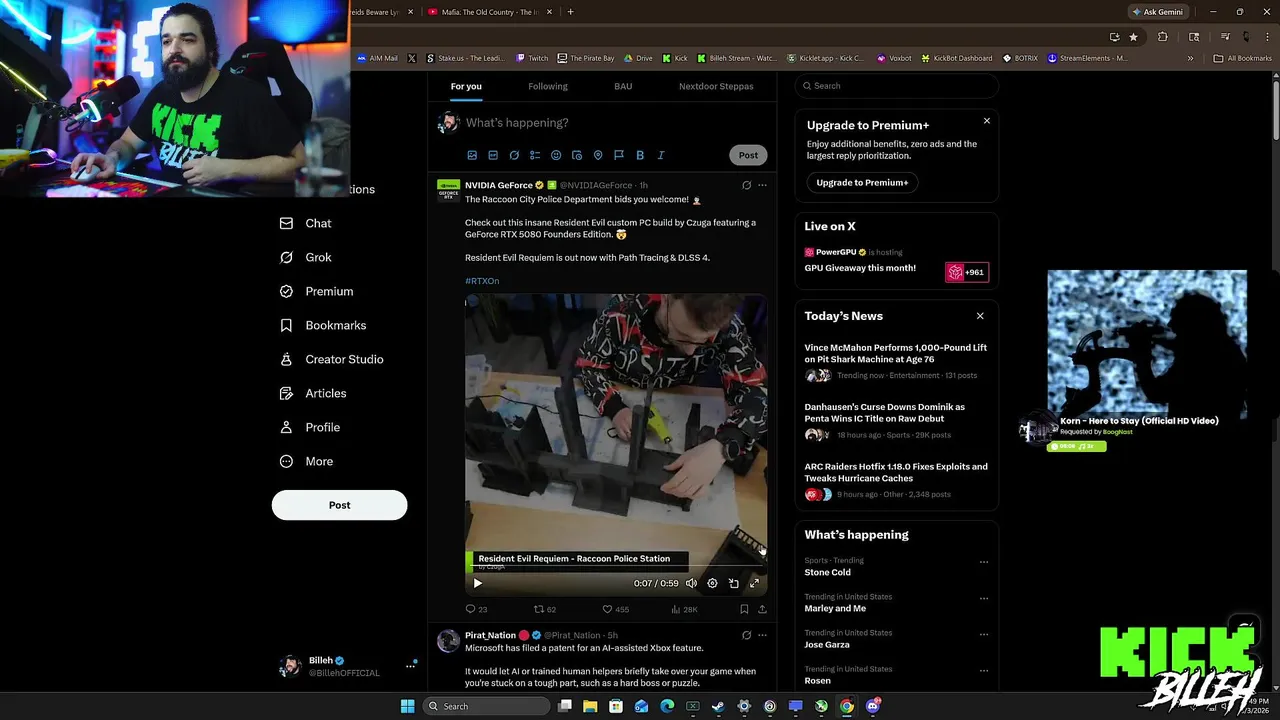The image size is (1280, 720).
Task: Like the NVIDIA GeForce post
Action: click(615, 609)
